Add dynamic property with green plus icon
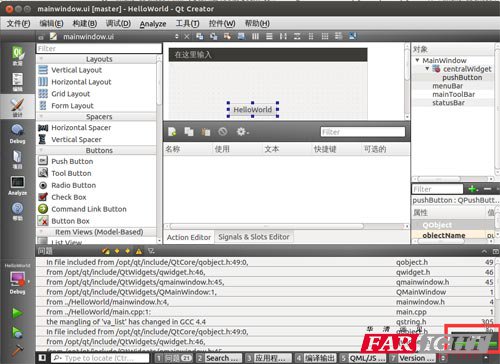This screenshot has width=500, height=364. tap(473, 189)
